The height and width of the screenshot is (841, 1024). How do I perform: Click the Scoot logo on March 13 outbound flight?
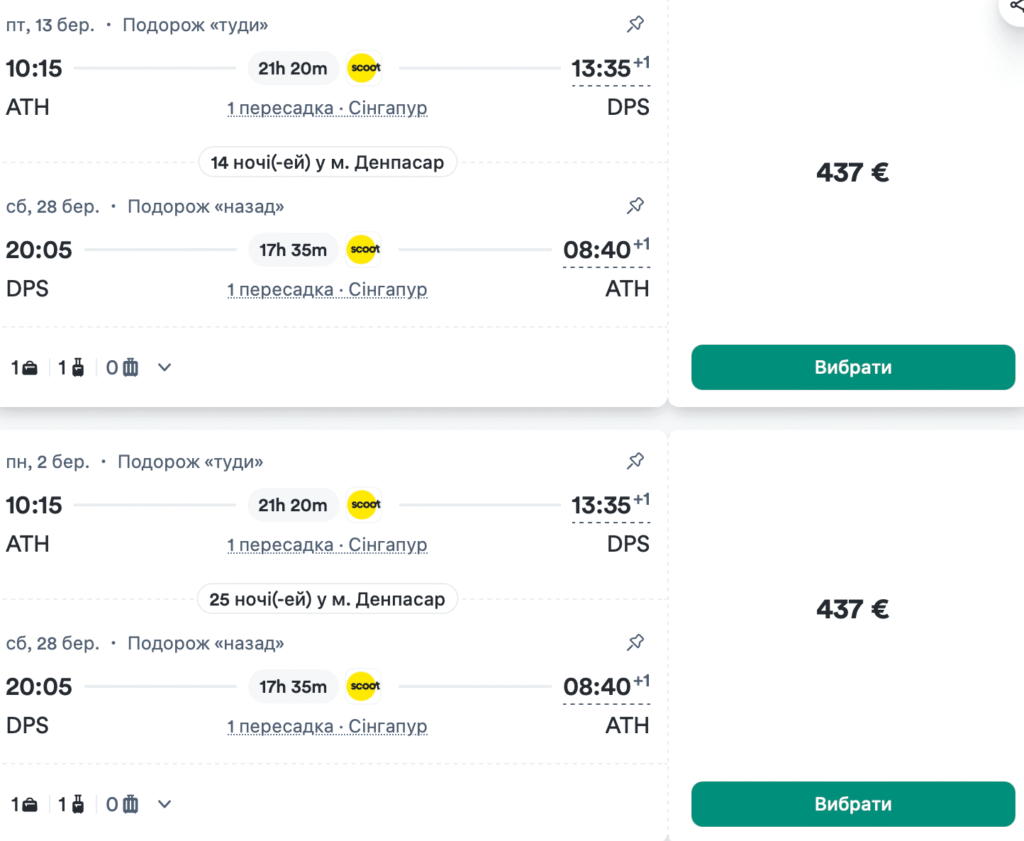pyautogui.click(x=364, y=68)
